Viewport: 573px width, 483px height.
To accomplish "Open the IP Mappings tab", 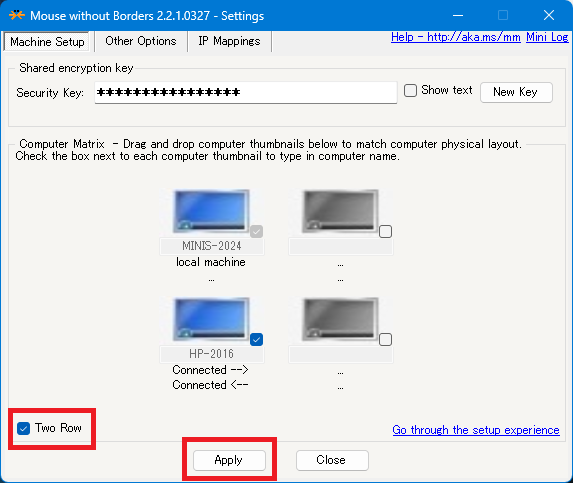I will pyautogui.click(x=229, y=41).
